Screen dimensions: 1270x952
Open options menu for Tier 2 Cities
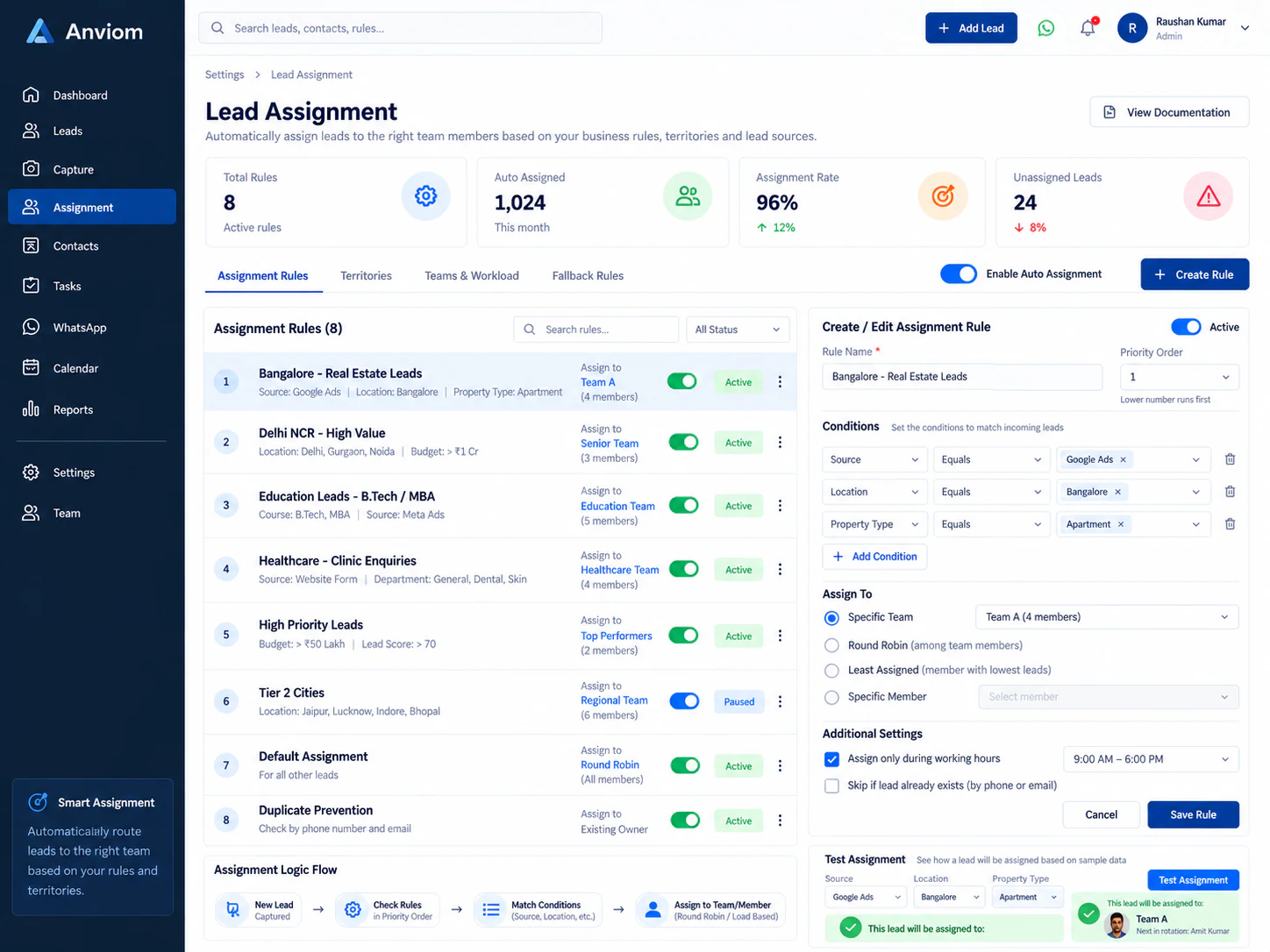click(x=780, y=701)
